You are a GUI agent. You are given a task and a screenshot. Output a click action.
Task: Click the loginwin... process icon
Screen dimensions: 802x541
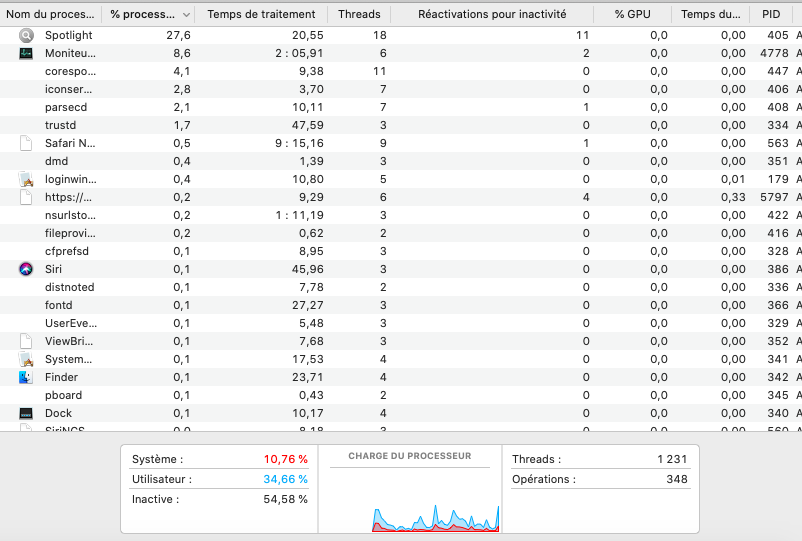tap(26, 179)
